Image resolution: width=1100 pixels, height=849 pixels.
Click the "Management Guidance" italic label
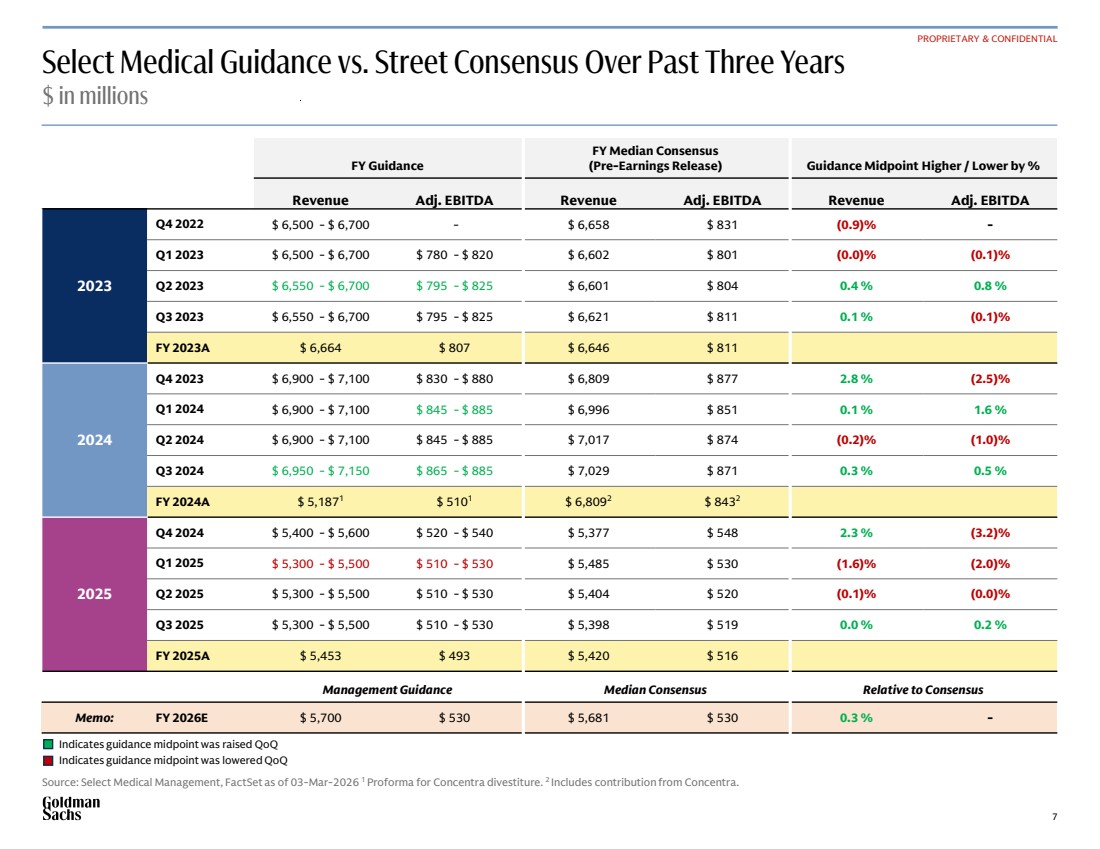click(x=387, y=690)
